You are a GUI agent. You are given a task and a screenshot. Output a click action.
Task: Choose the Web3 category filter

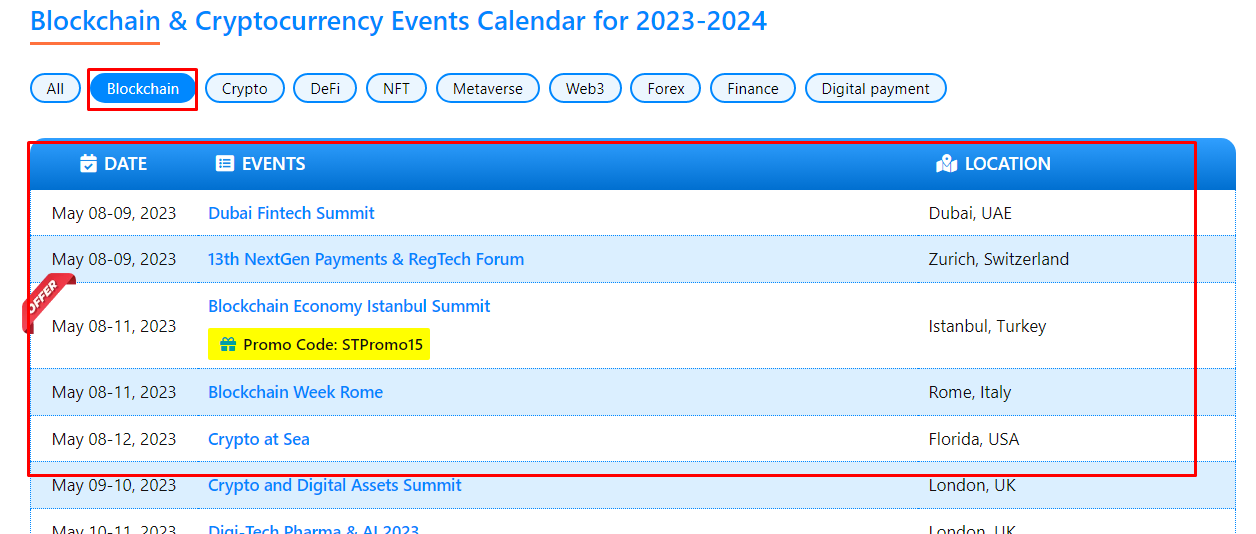(585, 89)
